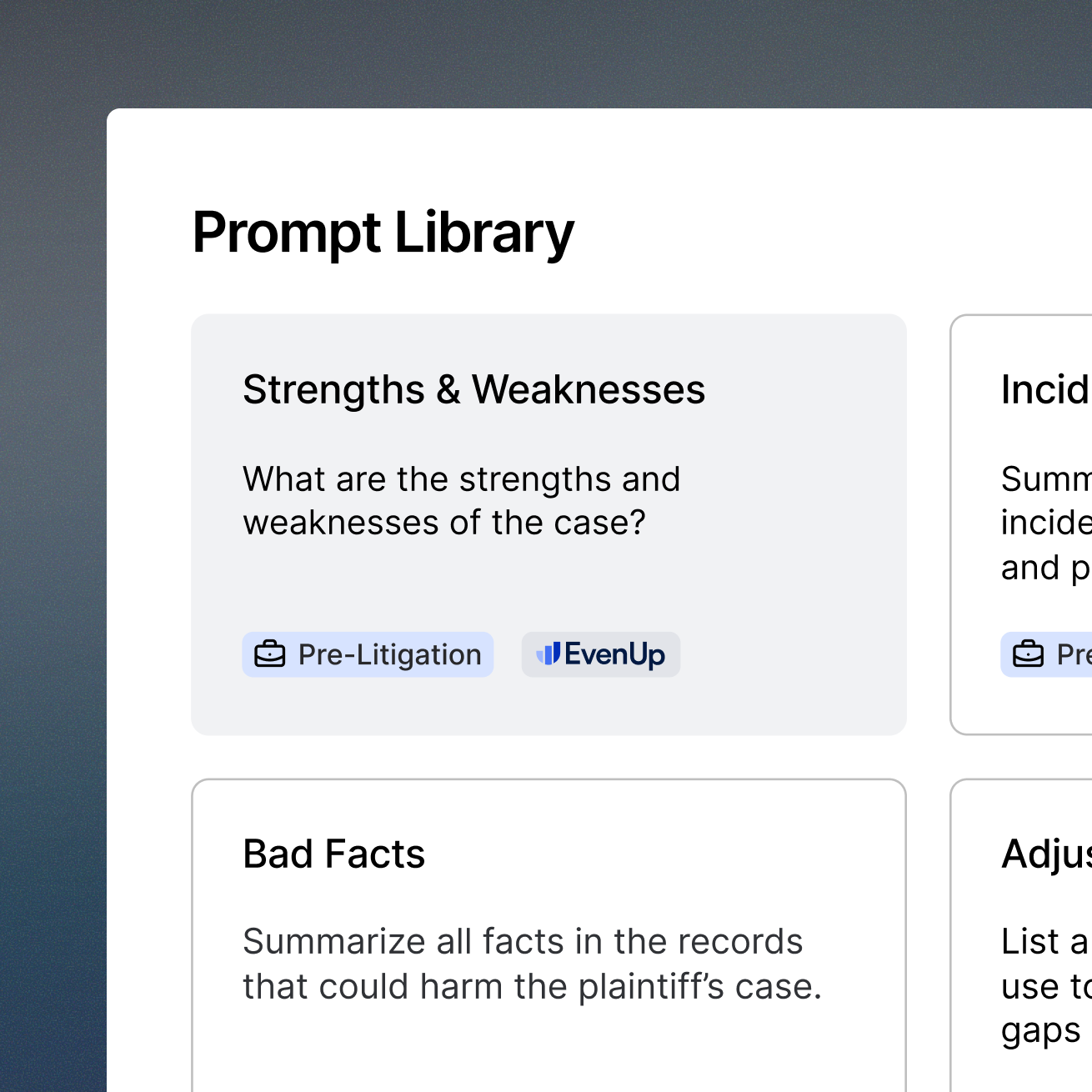Select the Pre-Litigation tag label text
Image resolution: width=1092 pixels, height=1092 pixels.
coord(389,654)
